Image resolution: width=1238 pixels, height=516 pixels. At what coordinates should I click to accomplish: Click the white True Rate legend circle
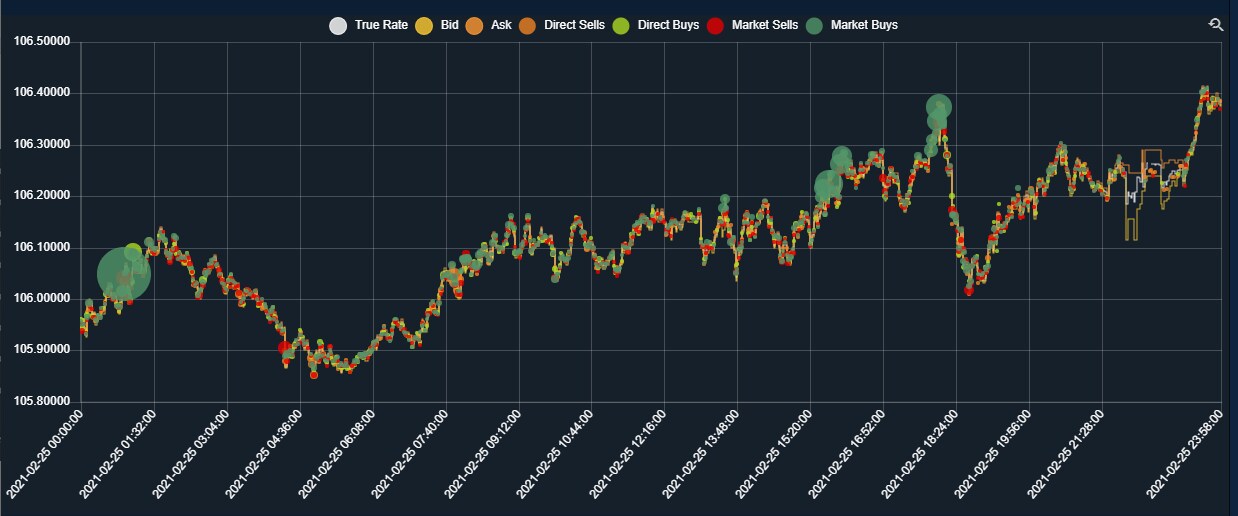click(339, 25)
